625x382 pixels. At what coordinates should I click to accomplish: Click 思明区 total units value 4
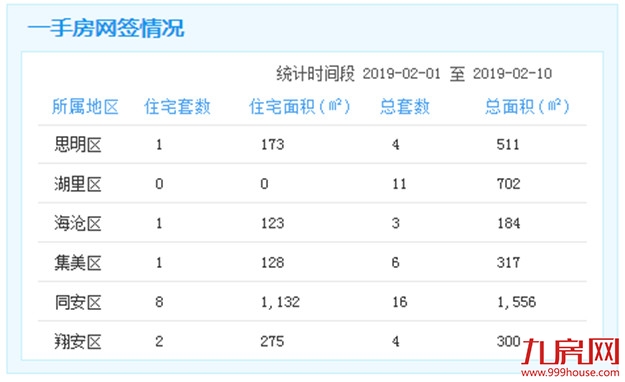click(x=395, y=144)
